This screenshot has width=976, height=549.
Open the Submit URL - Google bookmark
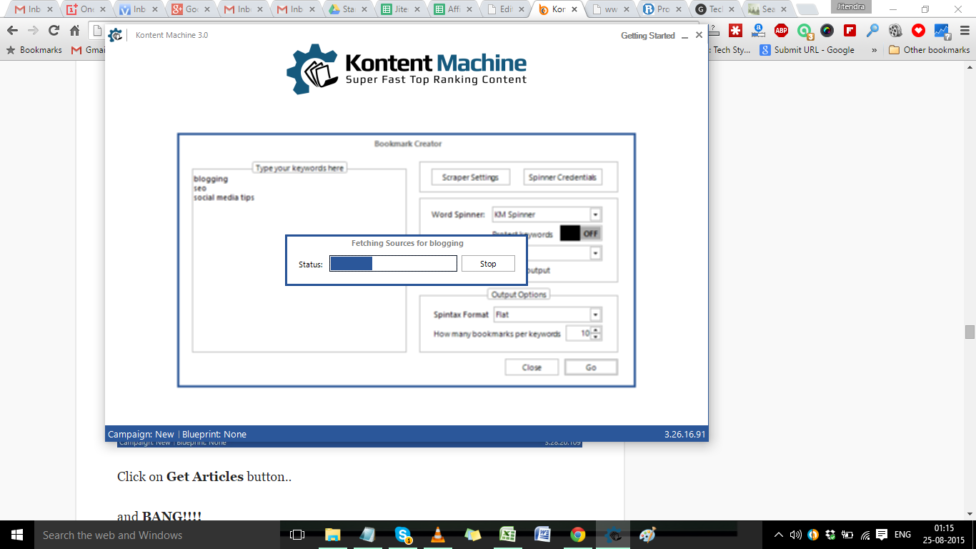coord(807,50)
